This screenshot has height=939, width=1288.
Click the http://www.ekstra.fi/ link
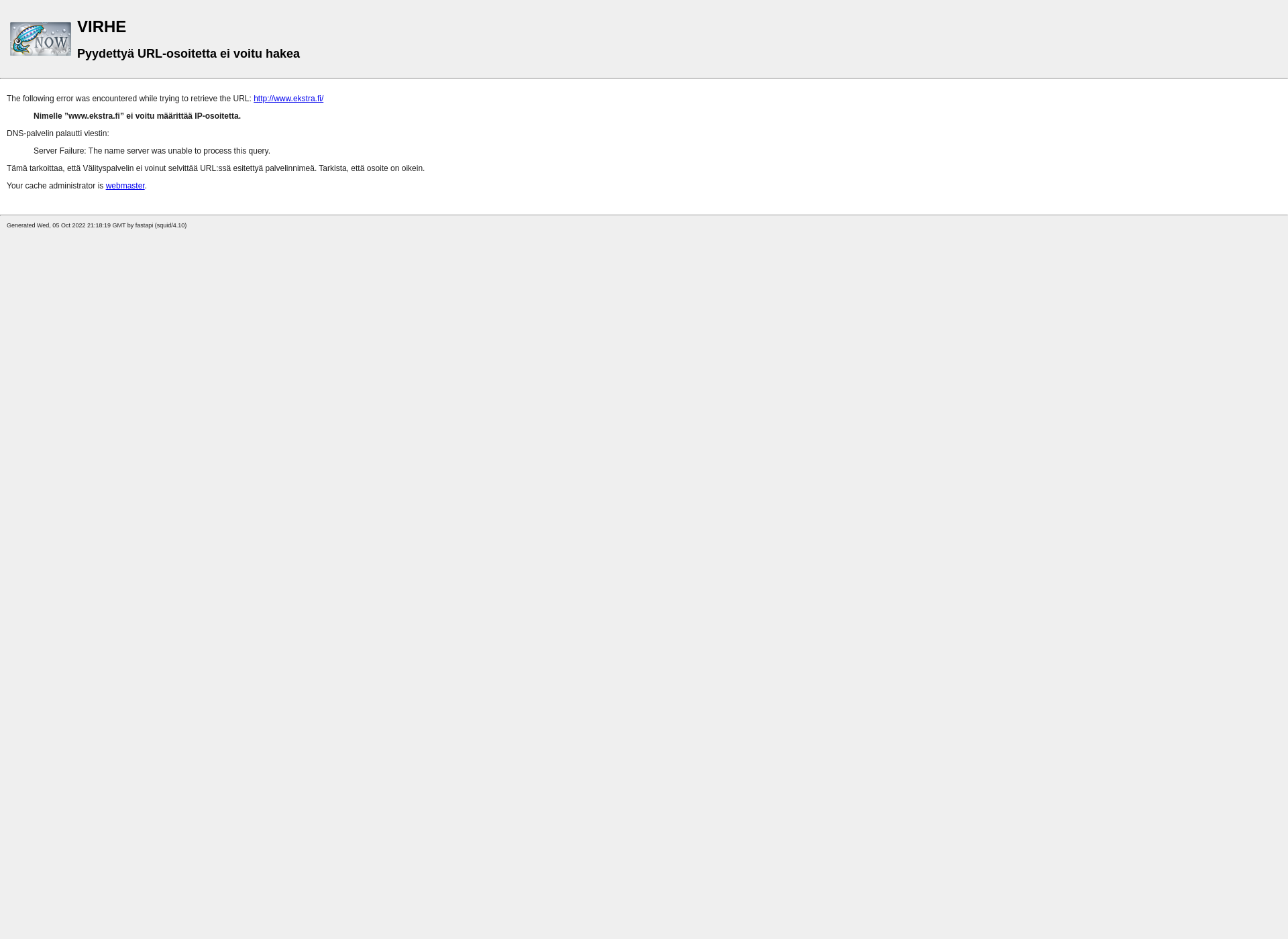point(288,98)
